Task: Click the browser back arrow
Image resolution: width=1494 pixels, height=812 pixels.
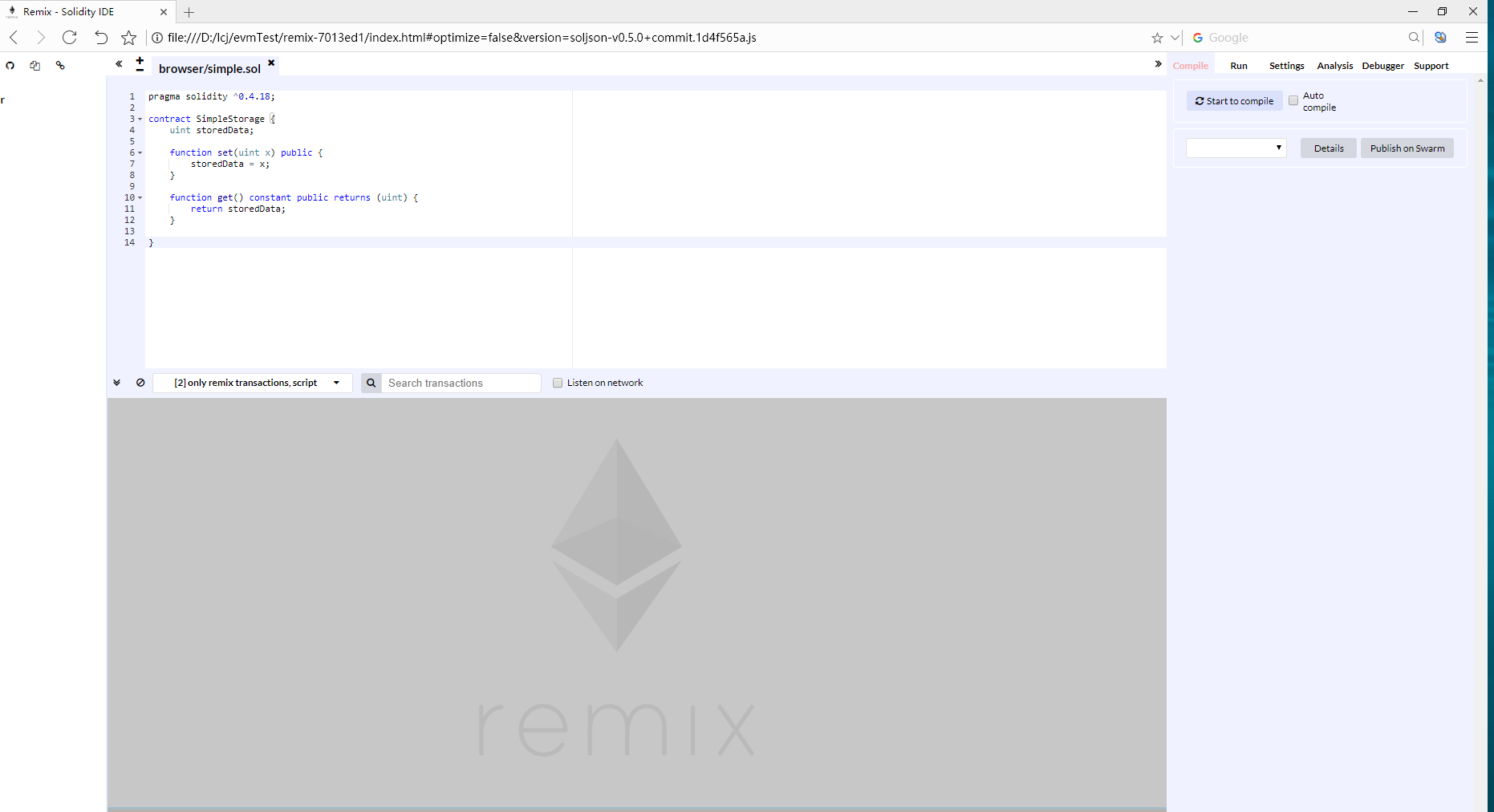Action: point(14,38)
